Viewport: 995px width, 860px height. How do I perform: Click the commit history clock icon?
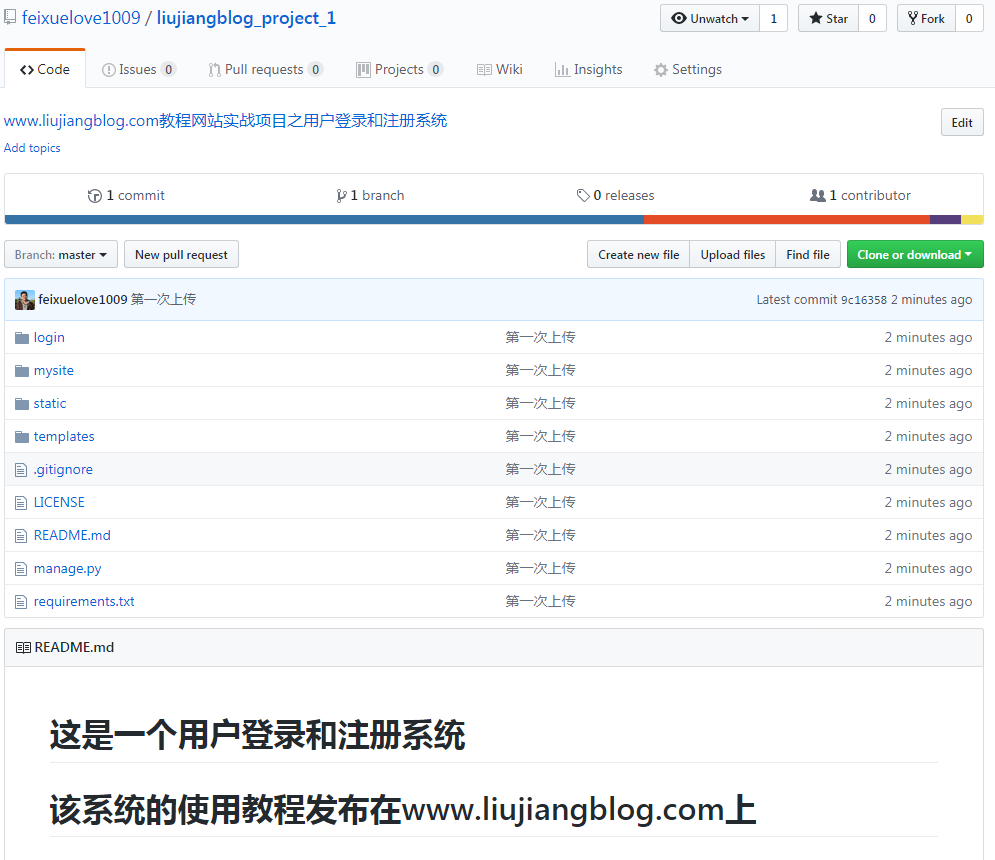(x=95, y=196)
